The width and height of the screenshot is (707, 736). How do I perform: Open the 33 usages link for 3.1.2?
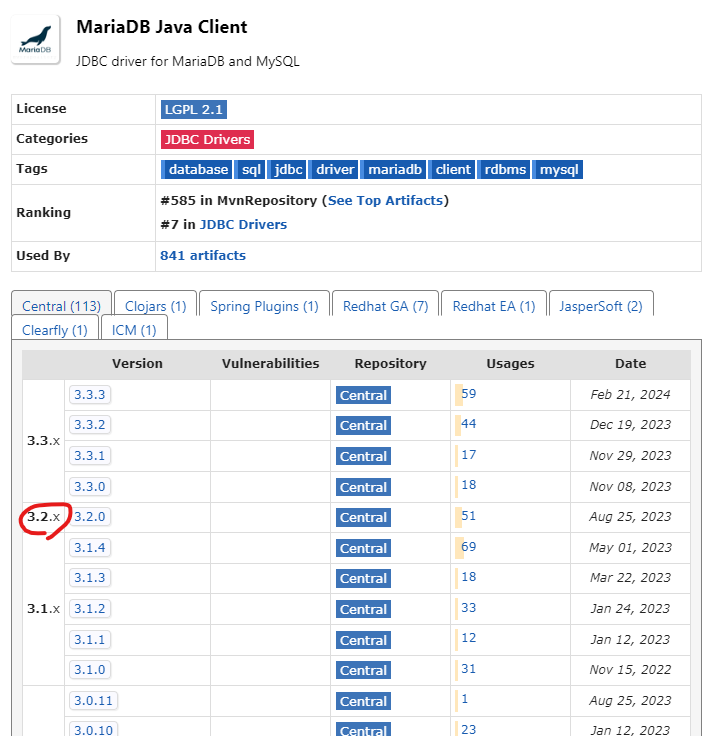click(469, 607)
